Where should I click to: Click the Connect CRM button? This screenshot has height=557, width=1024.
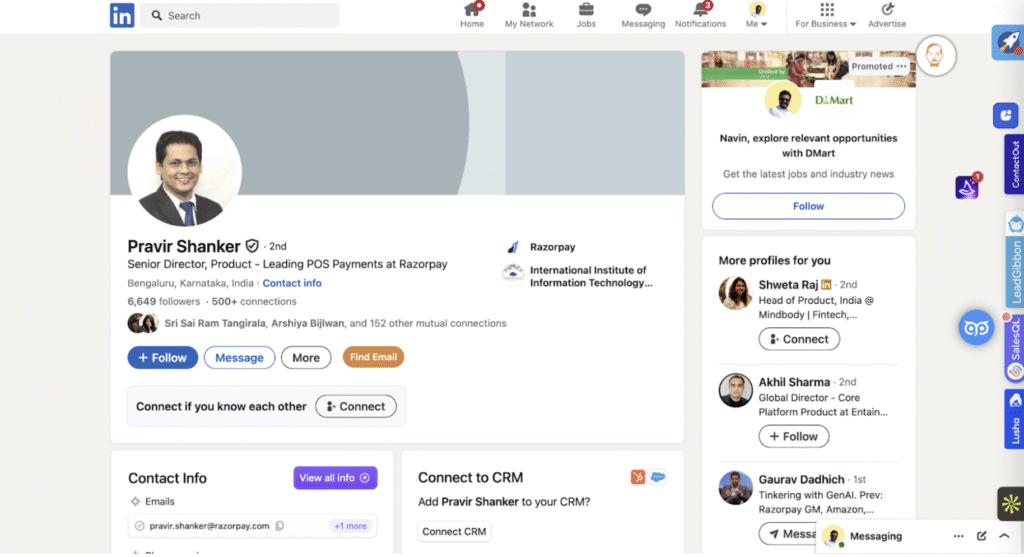pyautogui.click(x=454, y=532)
